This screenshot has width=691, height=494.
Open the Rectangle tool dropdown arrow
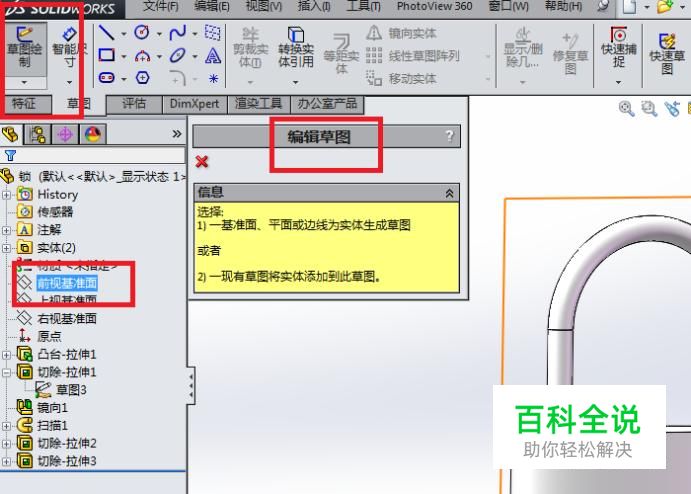coord(123,56)
